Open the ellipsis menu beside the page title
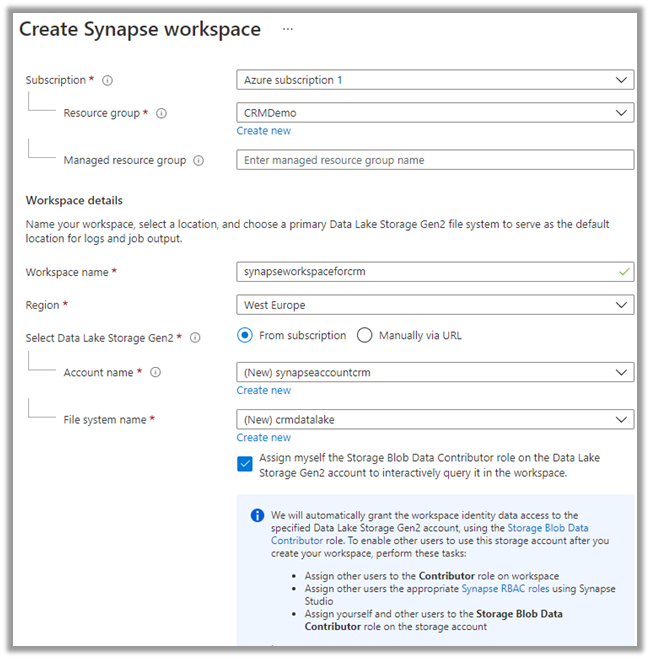650x659 pixels. [287, 29]
